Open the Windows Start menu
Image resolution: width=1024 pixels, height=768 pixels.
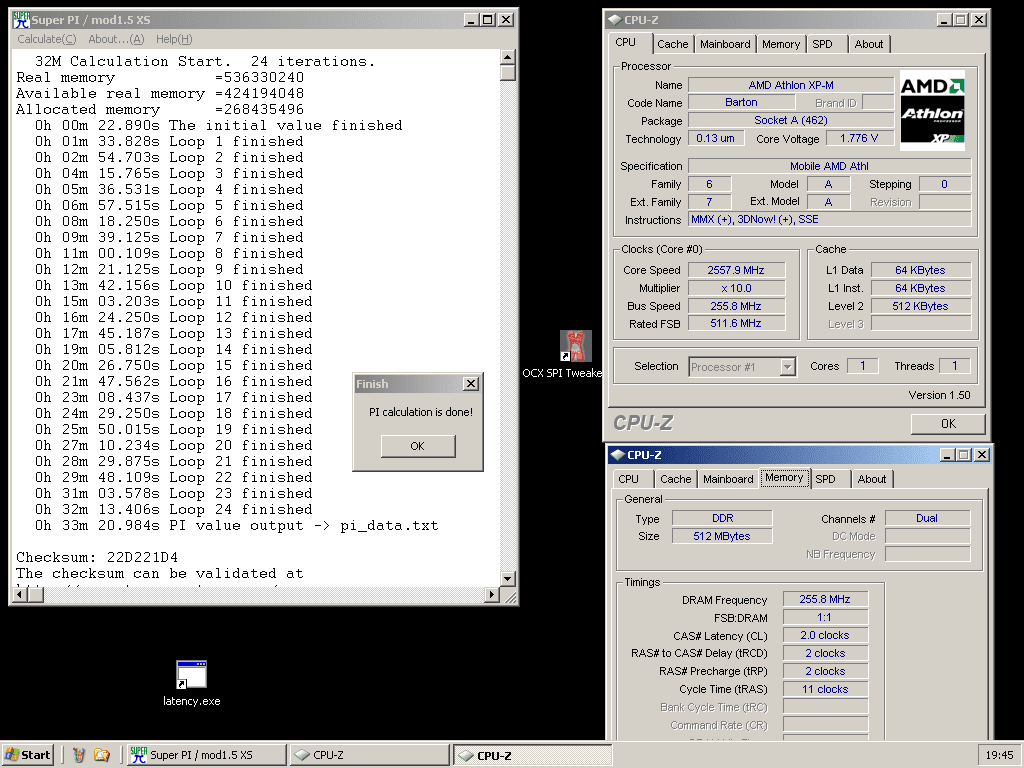coord(27,755)
